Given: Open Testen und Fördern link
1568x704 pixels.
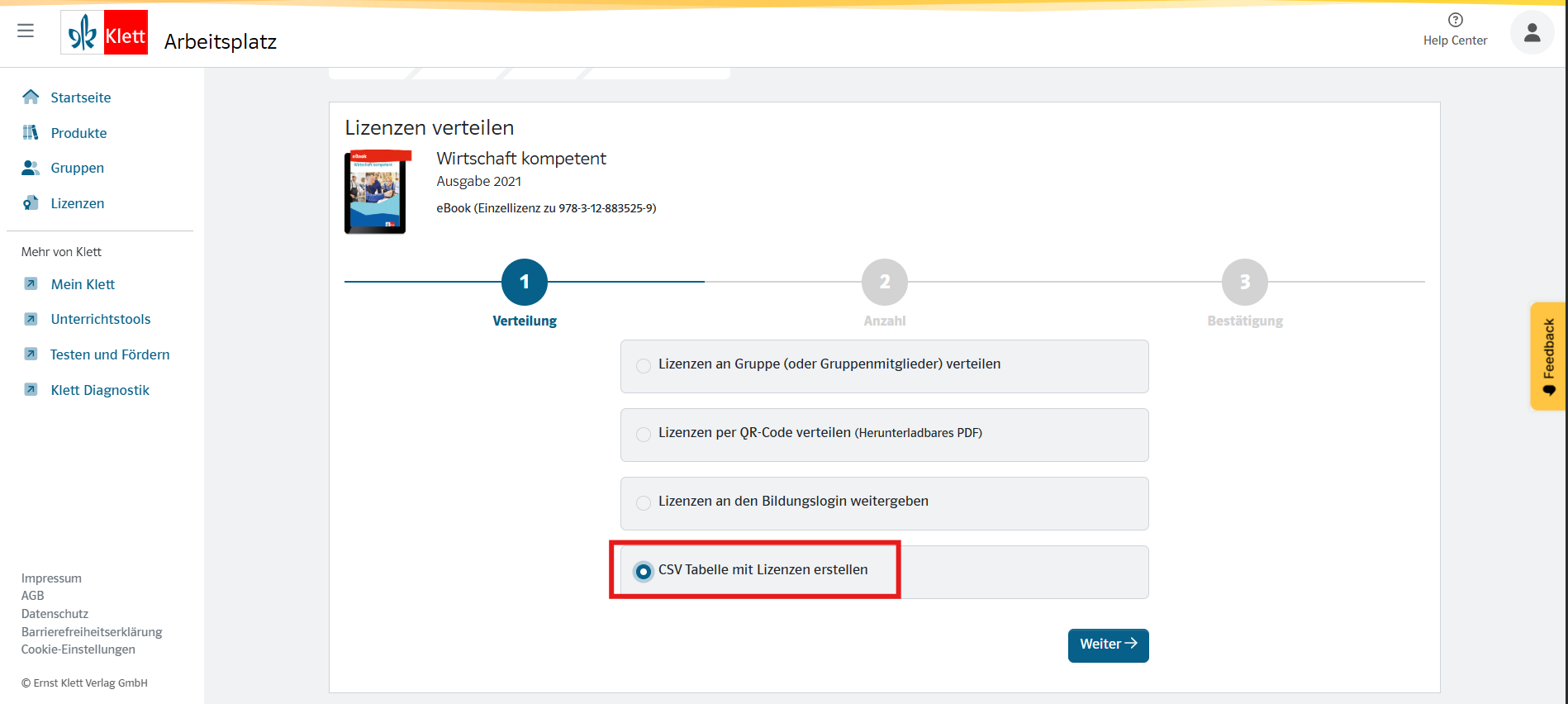Looking at the screenshot, I should 110,354.
